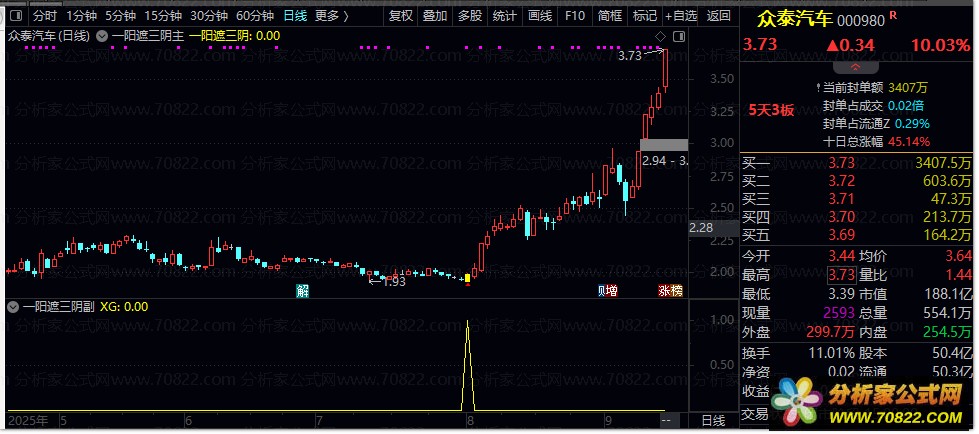
Task: Click the 十日总涨幅 45.14% row
Action: coord(876,141)
